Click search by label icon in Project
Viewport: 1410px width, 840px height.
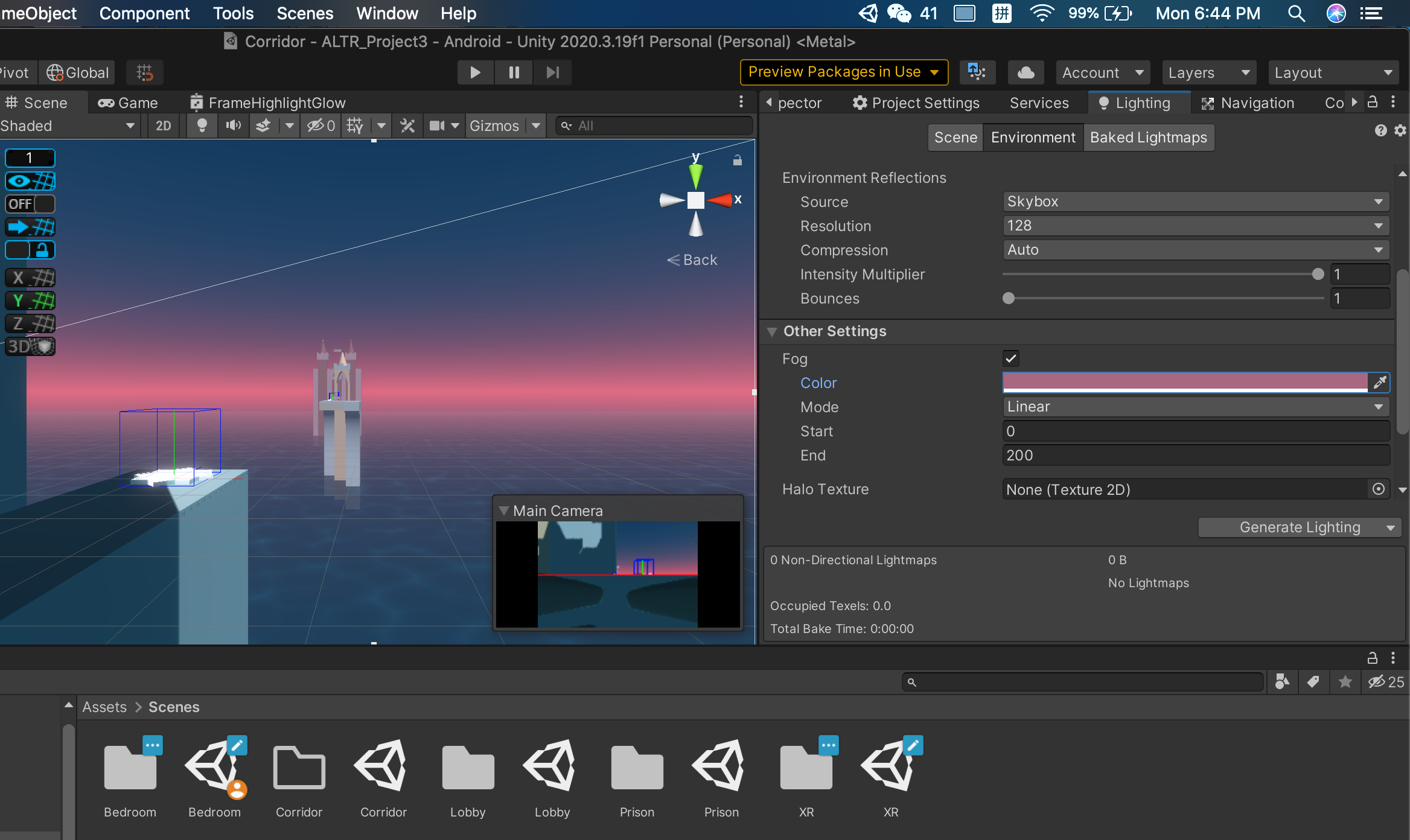(1313, 682)
